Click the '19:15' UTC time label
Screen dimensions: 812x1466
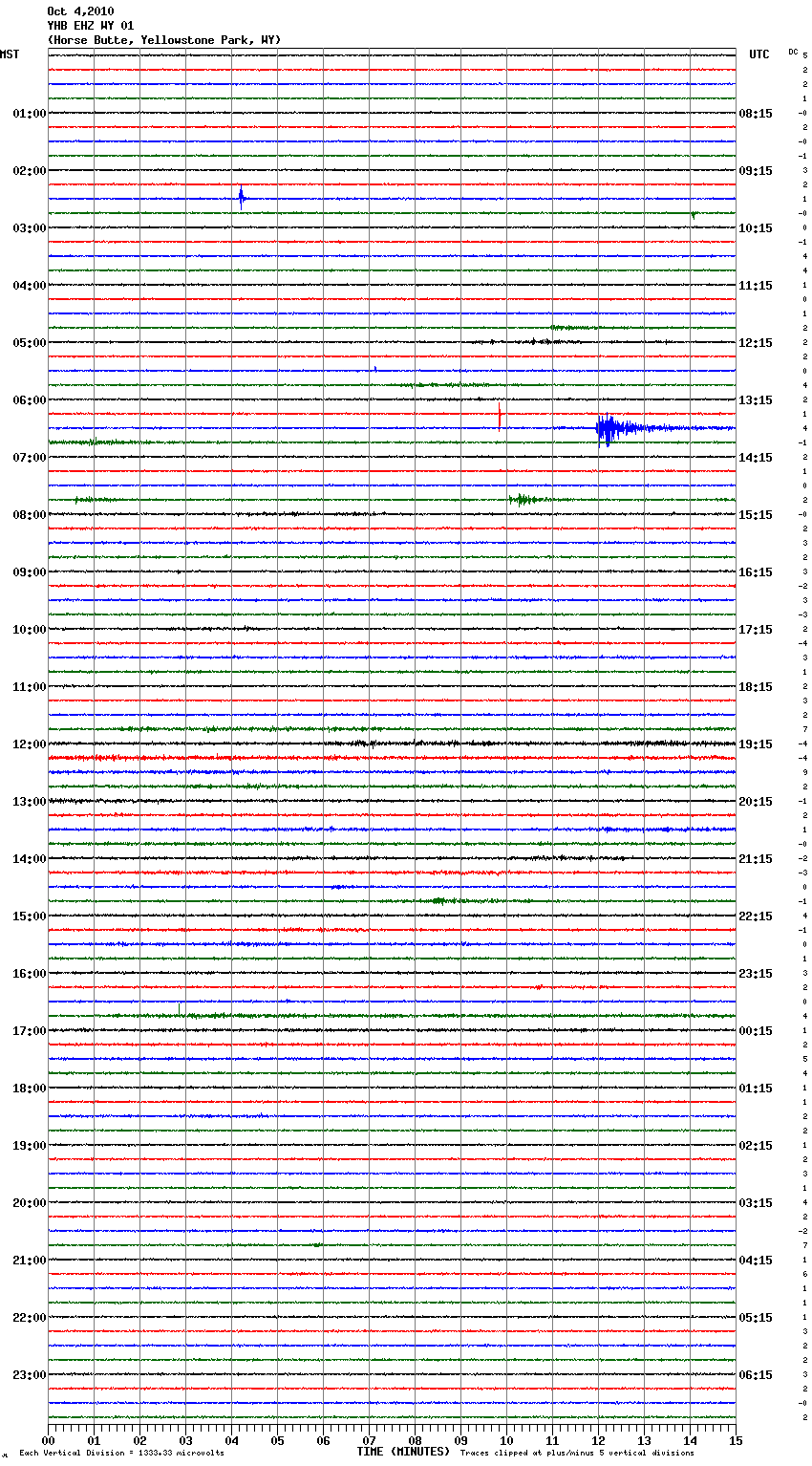pyautogui.click(x=756, y=744)
